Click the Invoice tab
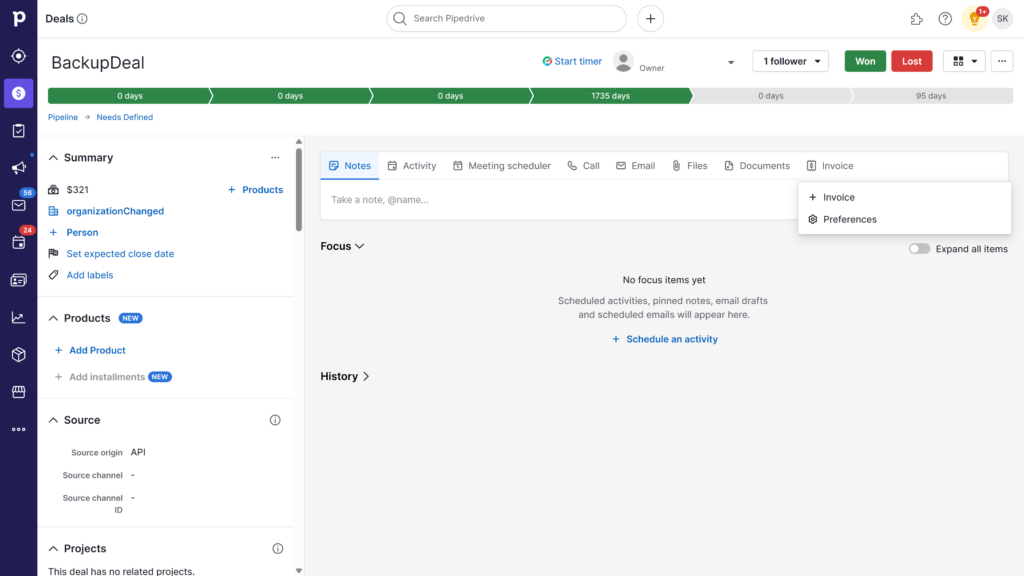The image size is (1024, 576). point(830,166)
